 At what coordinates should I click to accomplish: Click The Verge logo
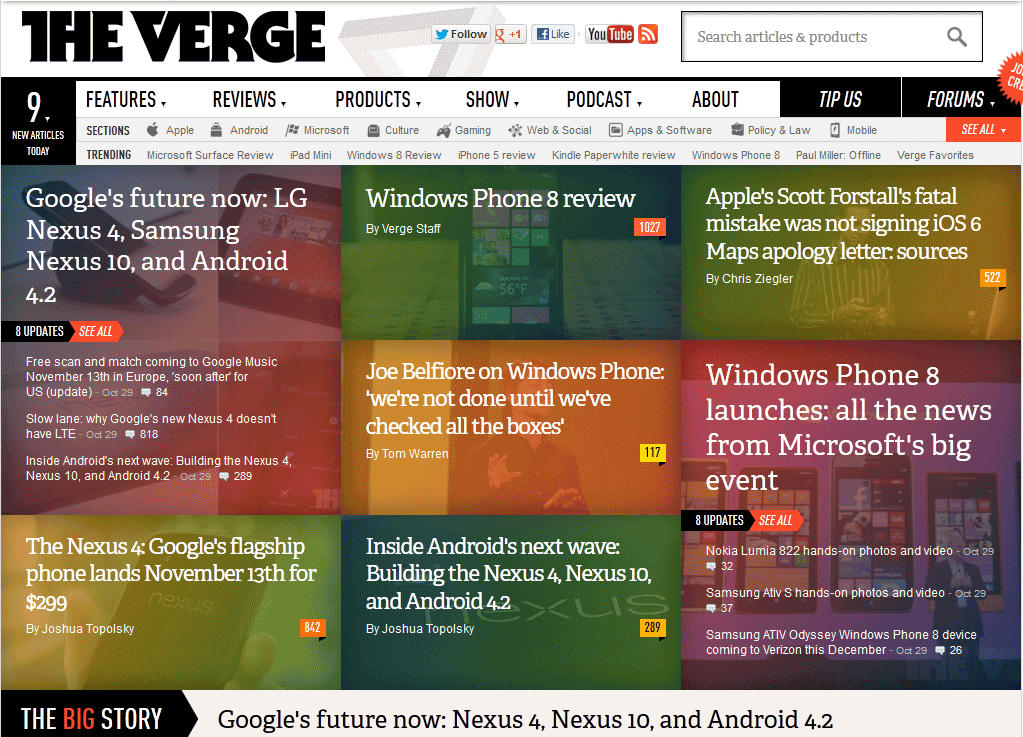click(x=174, y=37)
